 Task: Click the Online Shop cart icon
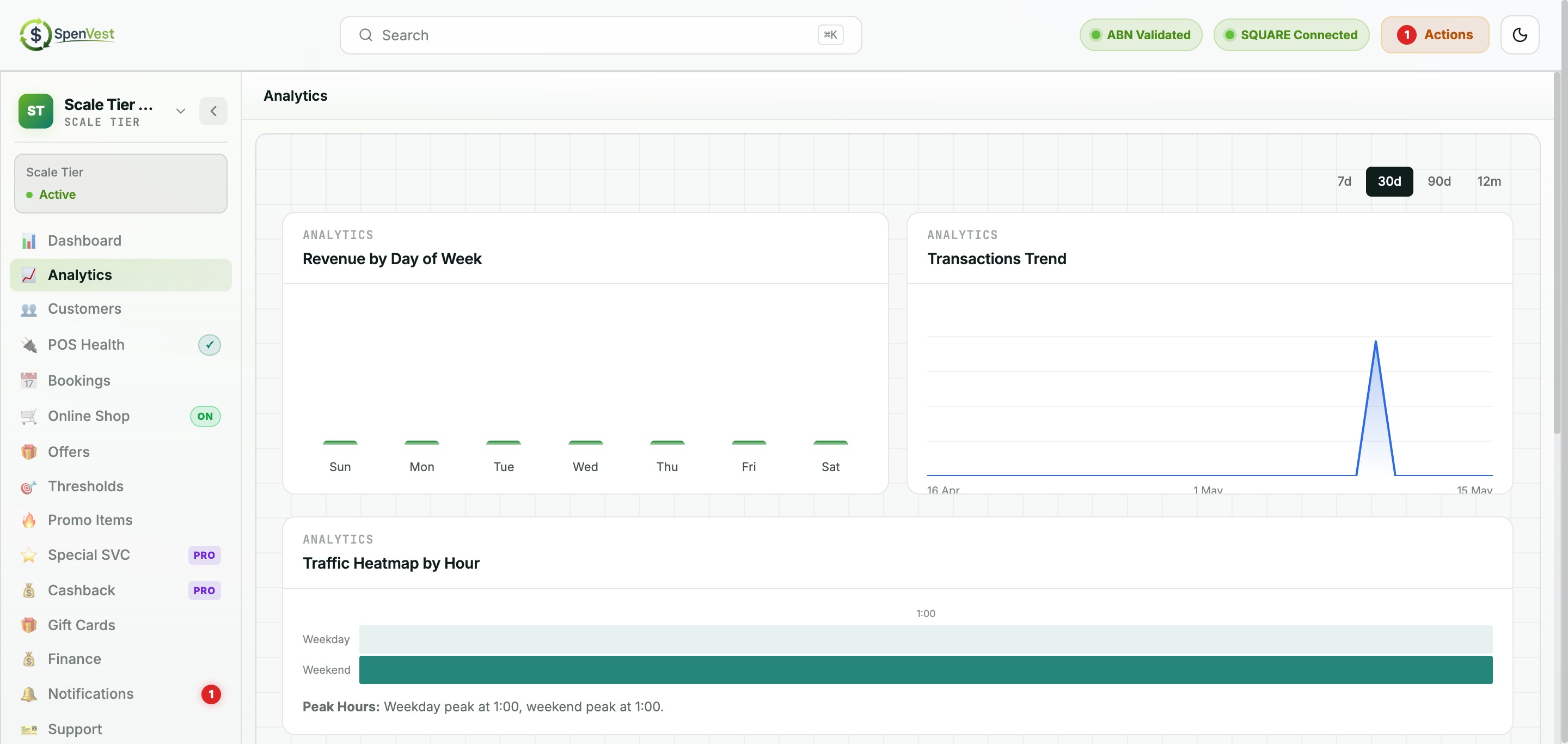(x=29, y=417)
